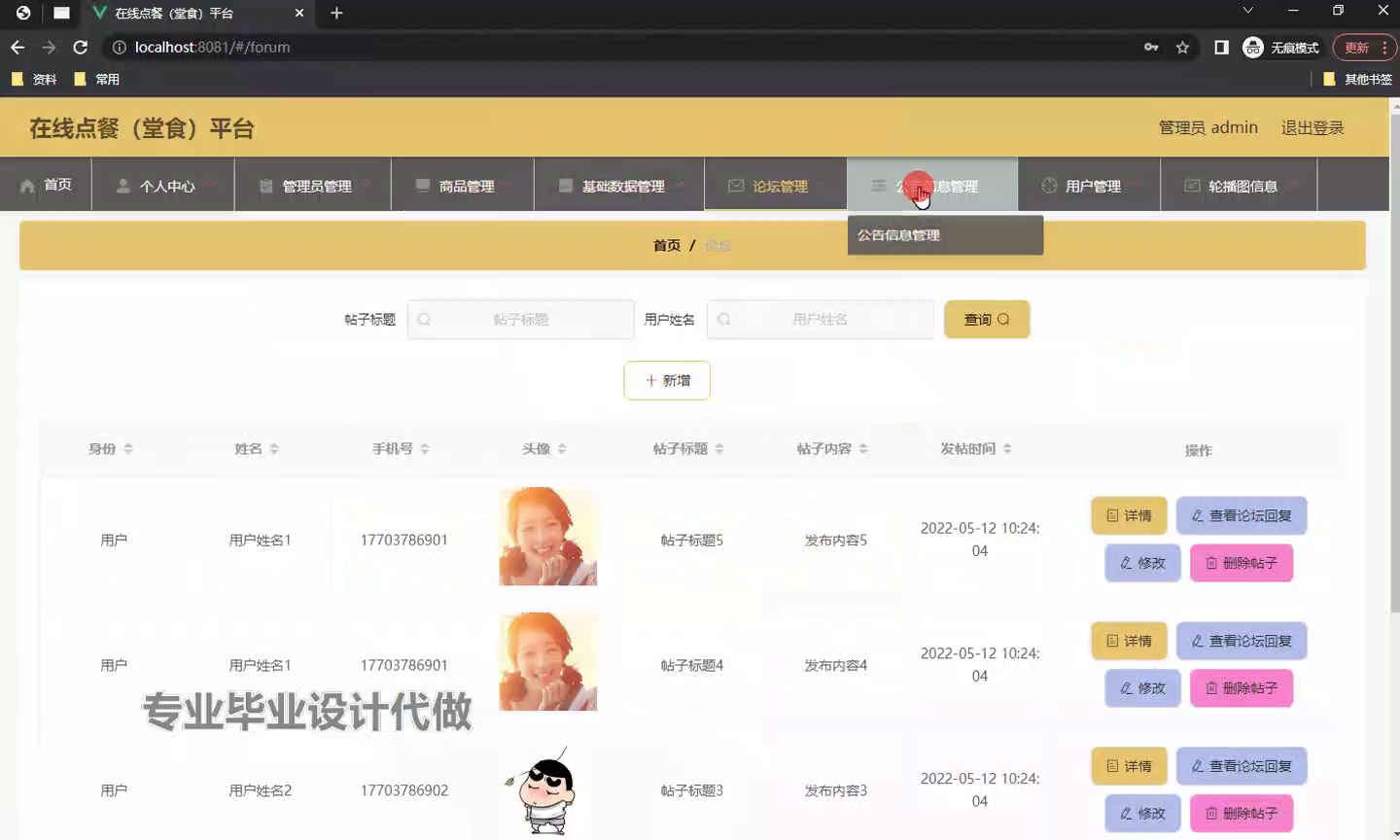
Task: Click phone number 17703786902 cell
Action: [x=404, y=790]
